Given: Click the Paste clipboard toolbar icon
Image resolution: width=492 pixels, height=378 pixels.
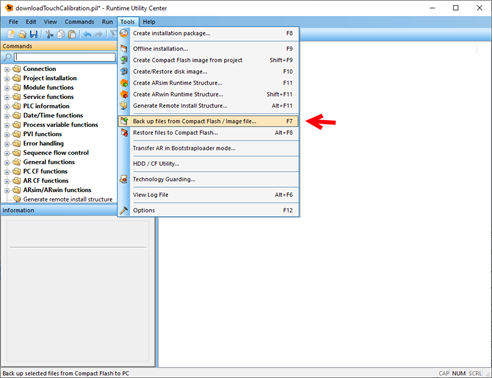Looking at the screenshot, I should pyautogui.click(x=72, y=34).
